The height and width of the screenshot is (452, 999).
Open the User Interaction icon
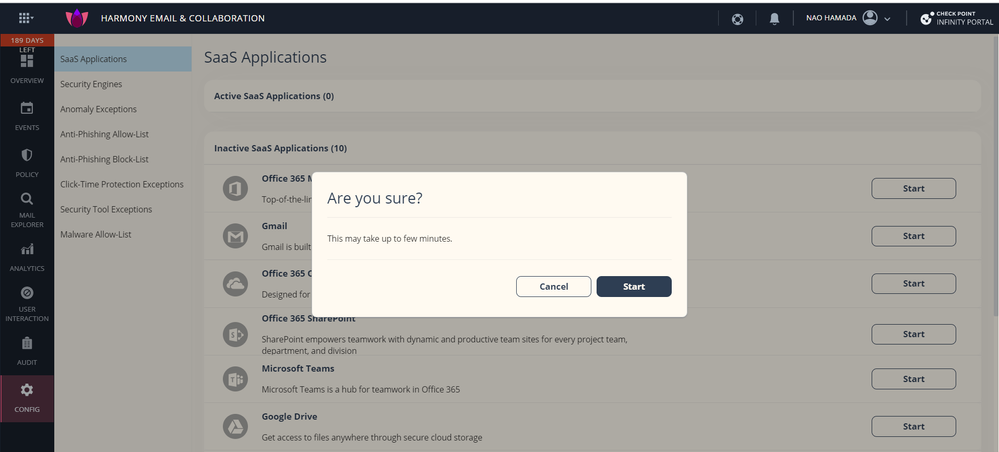27,293
